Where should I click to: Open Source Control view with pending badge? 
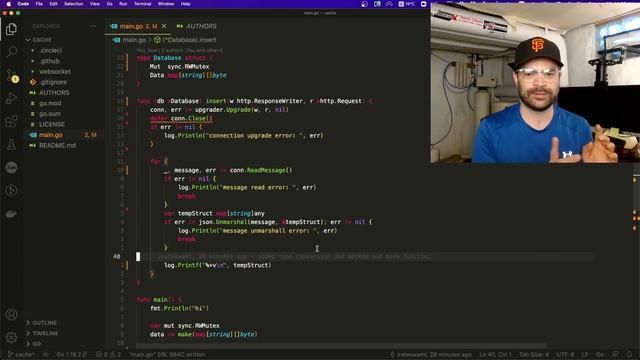tap(11, 76)
